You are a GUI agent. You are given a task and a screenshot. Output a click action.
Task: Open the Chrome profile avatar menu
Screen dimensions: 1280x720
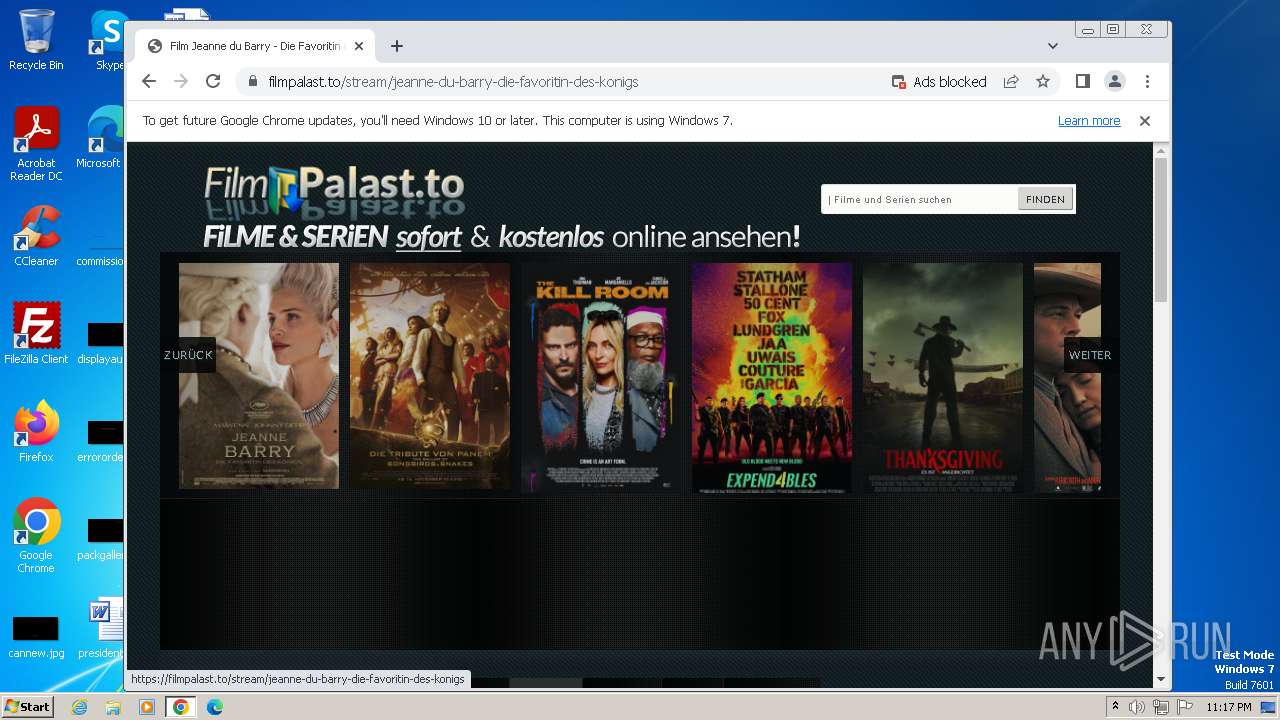[x=1115, y=82]
